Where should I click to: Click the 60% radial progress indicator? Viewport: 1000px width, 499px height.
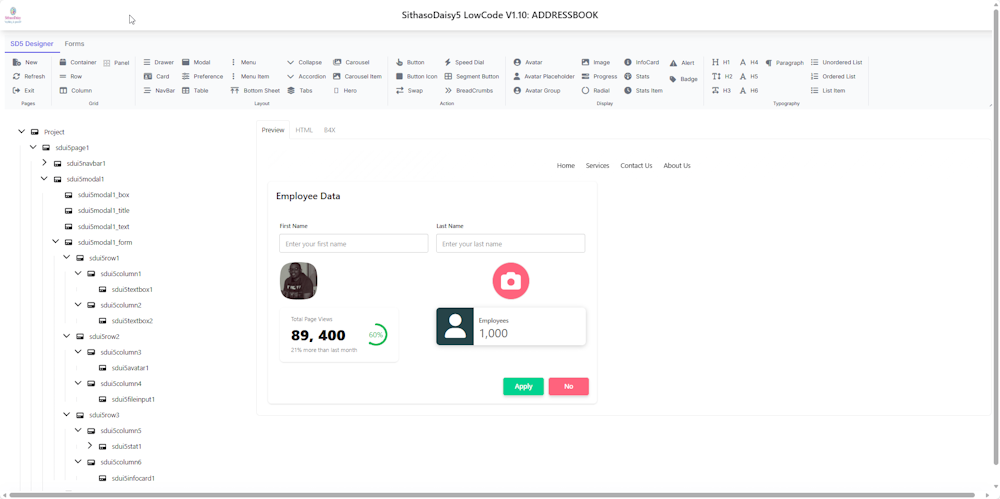[x=376, y=335]
